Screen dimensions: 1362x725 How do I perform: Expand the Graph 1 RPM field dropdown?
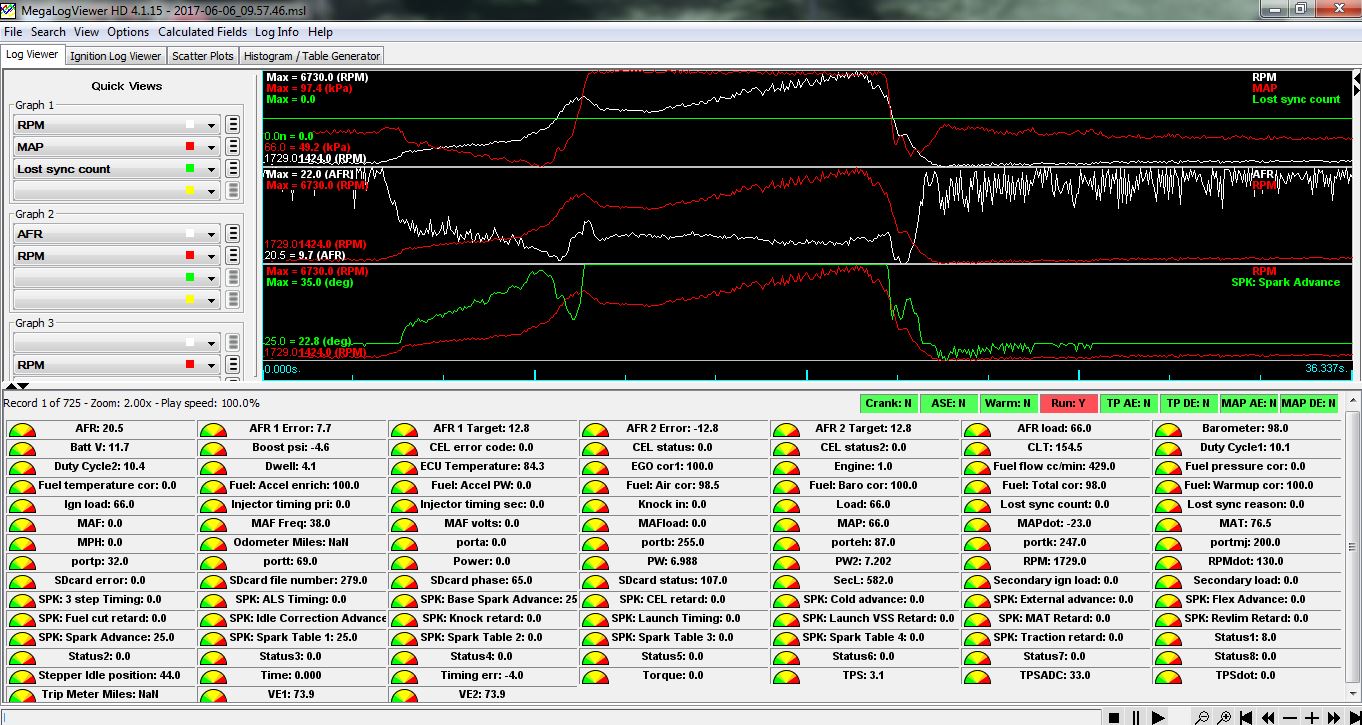pyautogui.click(x=211, y=126)
